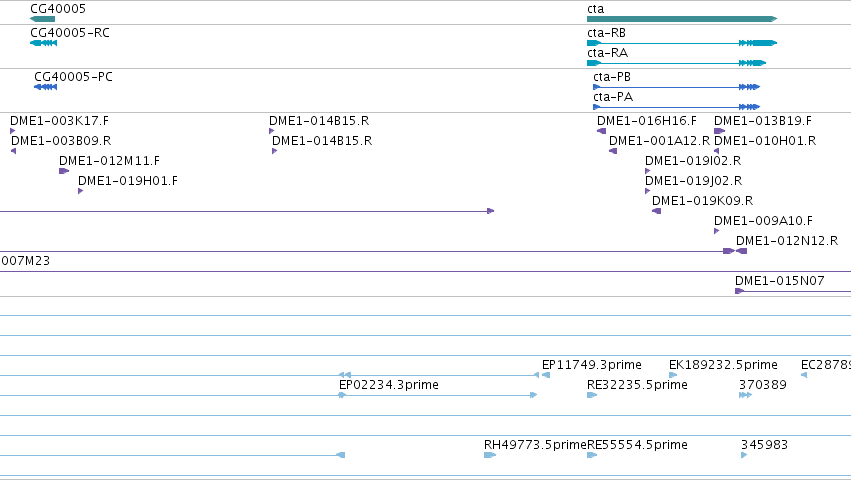This screenshot has height=480, width=851.
Task: Click the EC2878 label at right edge
Action: pos(825,365)
